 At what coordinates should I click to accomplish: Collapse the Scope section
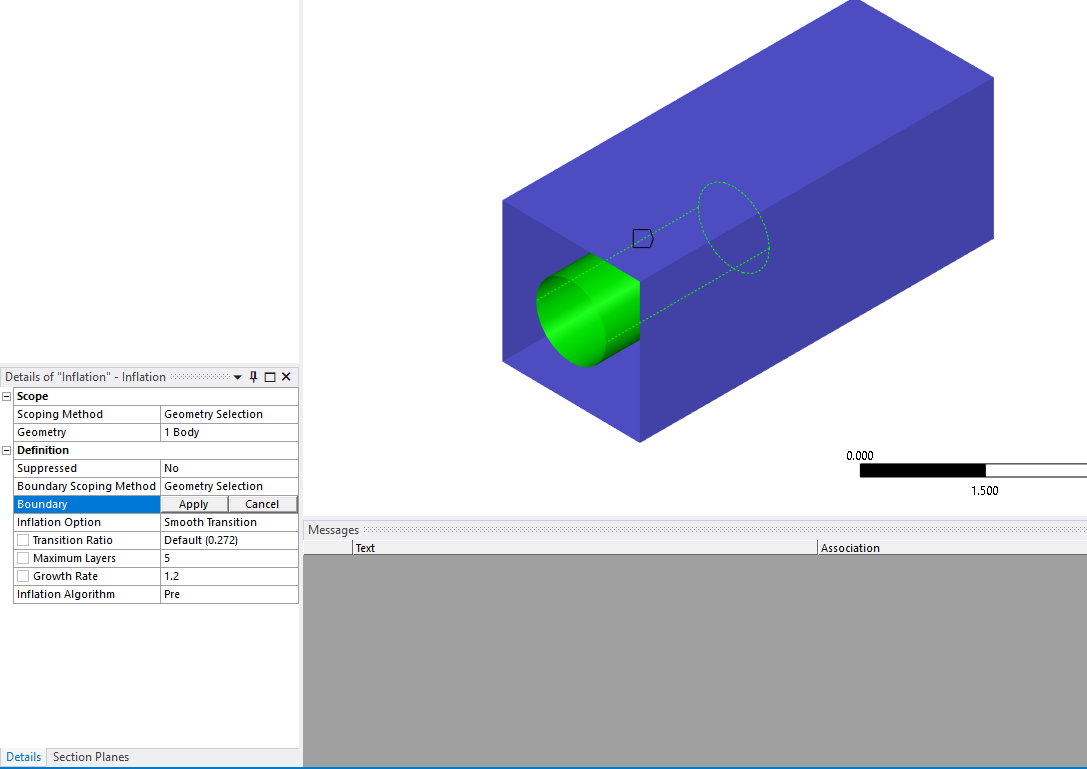coord(7,396)
